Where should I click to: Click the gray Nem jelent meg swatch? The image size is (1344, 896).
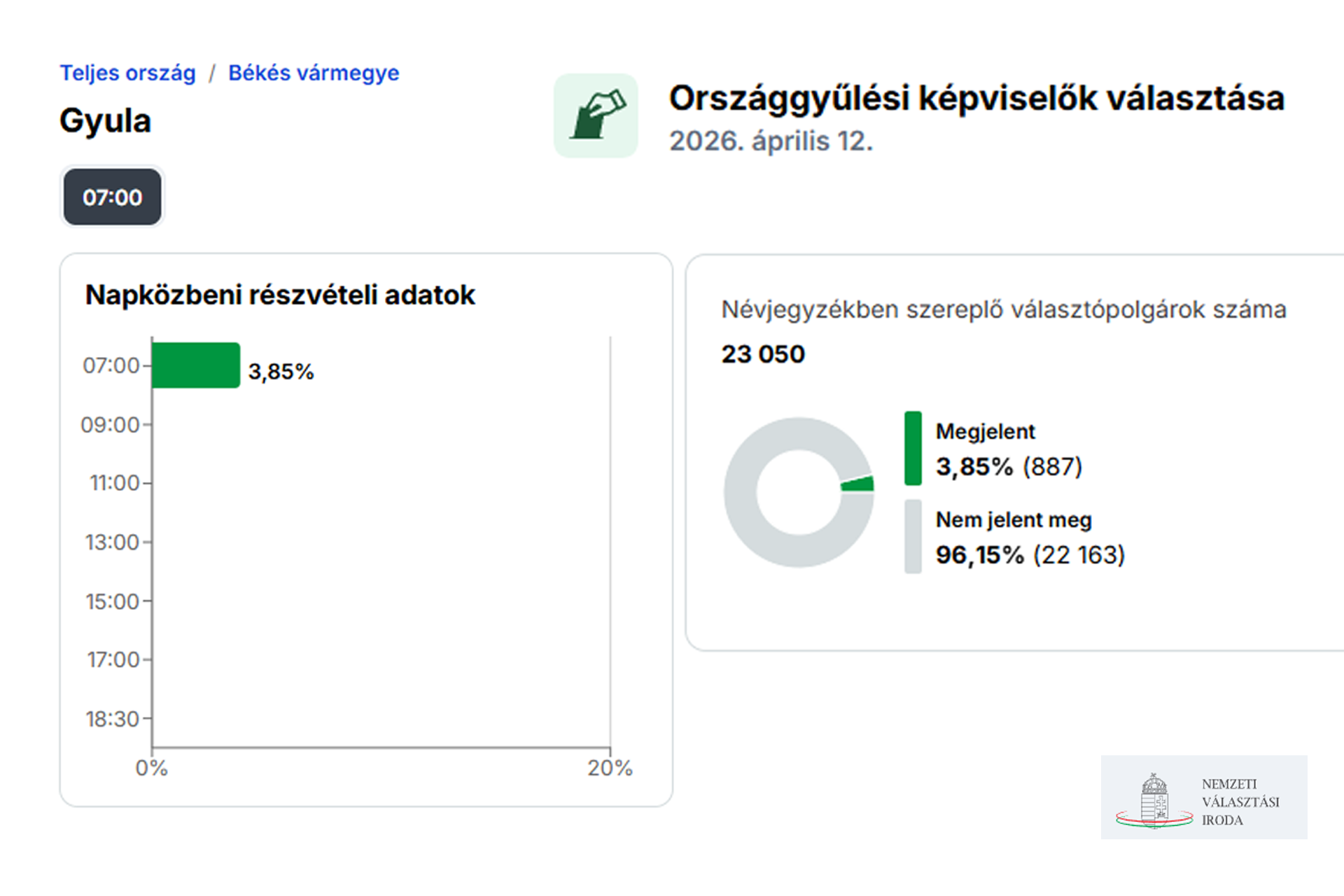click(913, 537)
